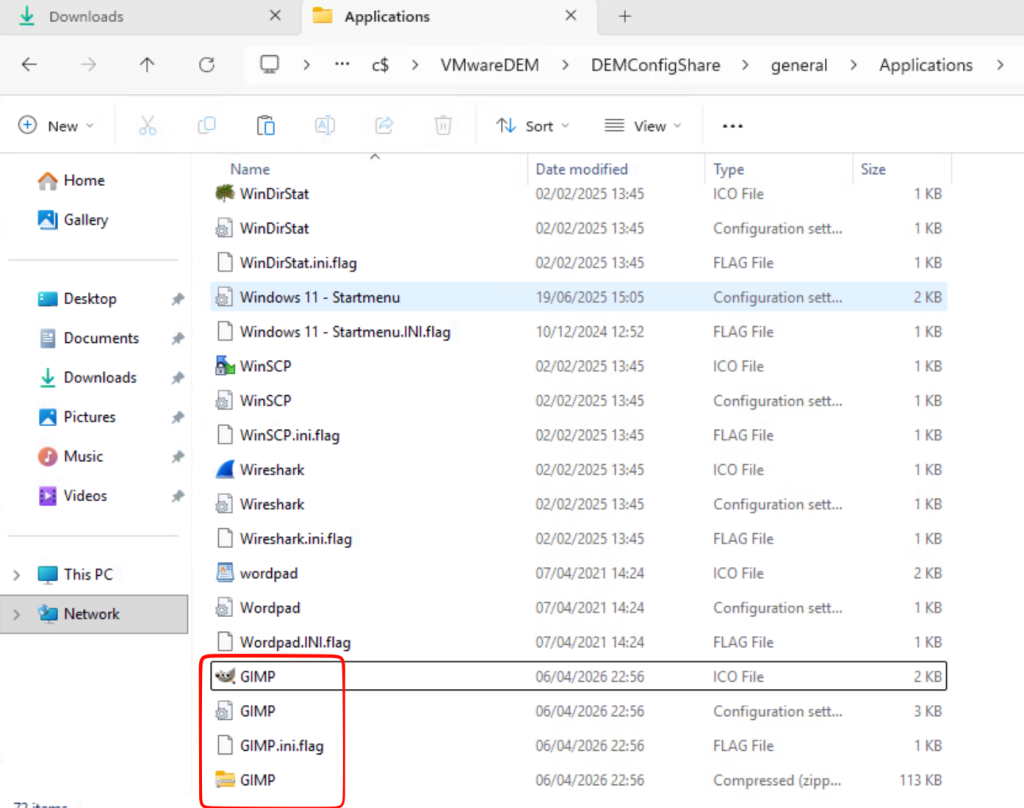Viewport: 1024px width, 808px height.
Task: Select the Wireshark configuration settings file
Action: pyautogui.click(x=579, y=504)
